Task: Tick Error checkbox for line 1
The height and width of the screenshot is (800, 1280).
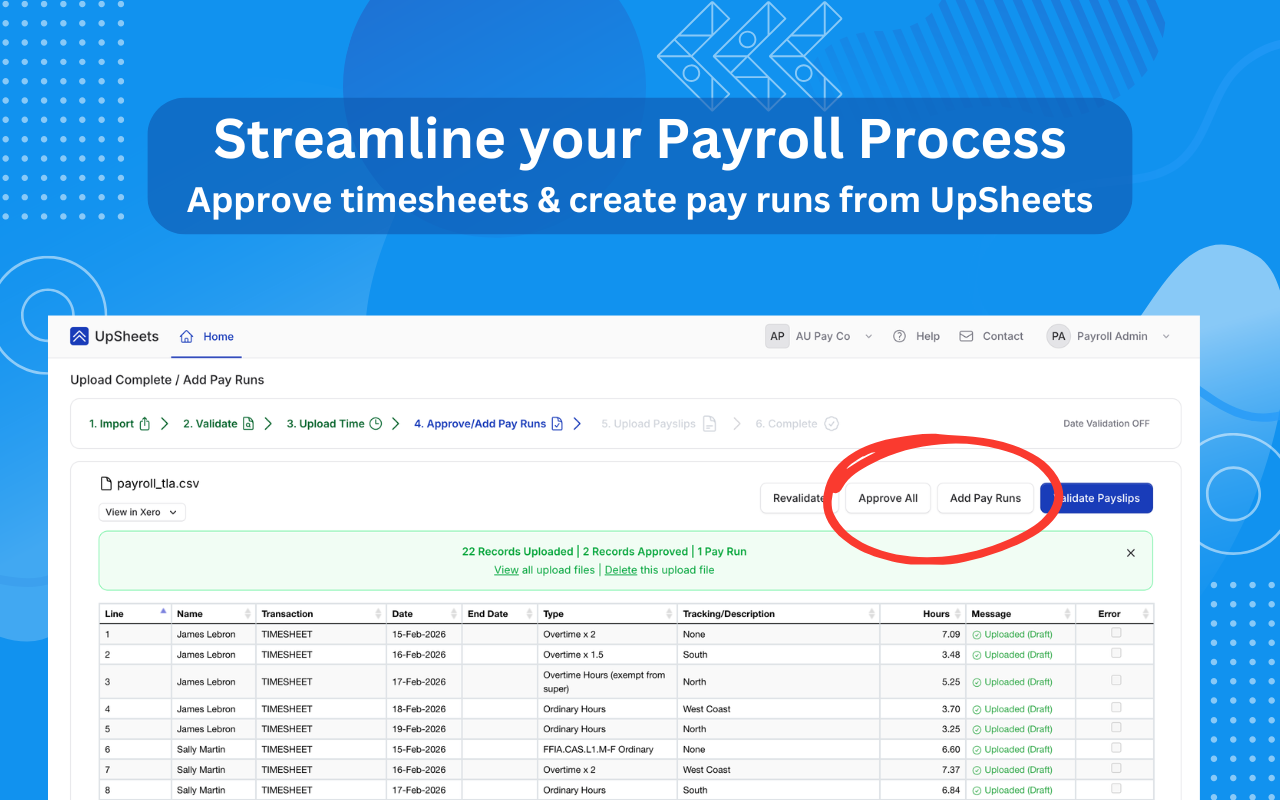Action: coord(1116,633)
